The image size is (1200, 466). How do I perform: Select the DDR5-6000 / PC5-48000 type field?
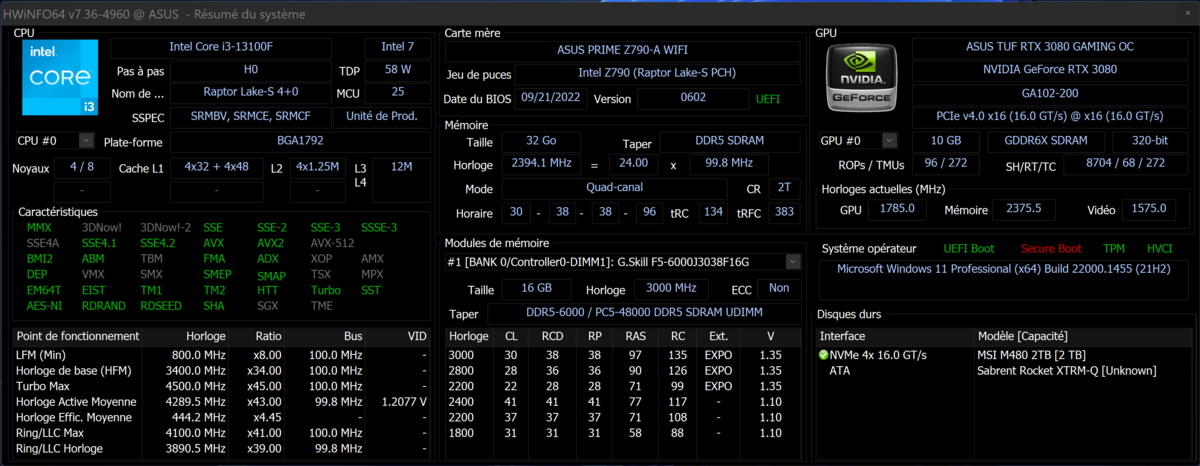(x=643, y=313)
